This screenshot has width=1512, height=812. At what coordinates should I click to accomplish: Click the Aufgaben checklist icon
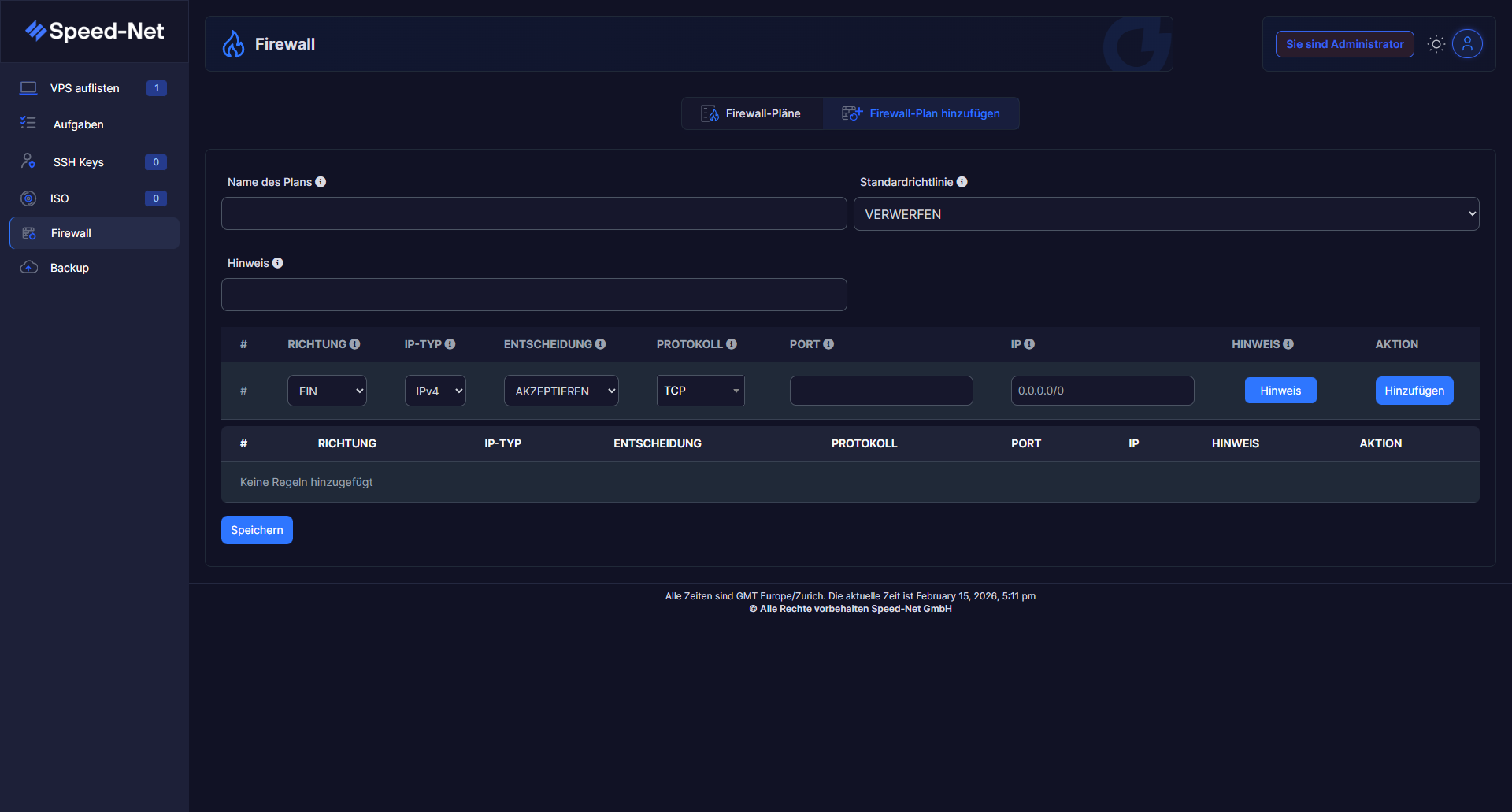pos(28,124)
